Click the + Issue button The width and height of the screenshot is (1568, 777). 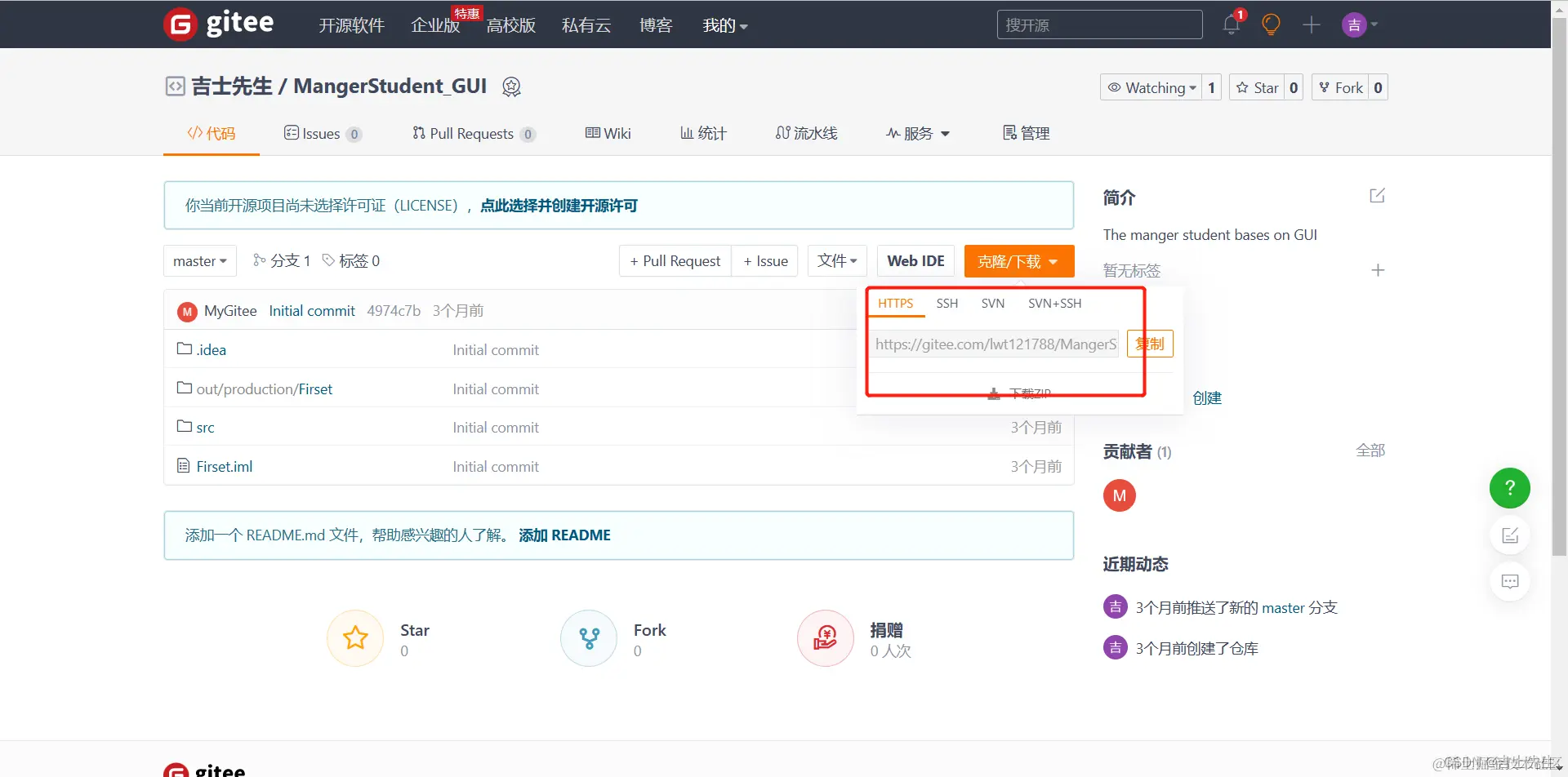click(765, 261)
